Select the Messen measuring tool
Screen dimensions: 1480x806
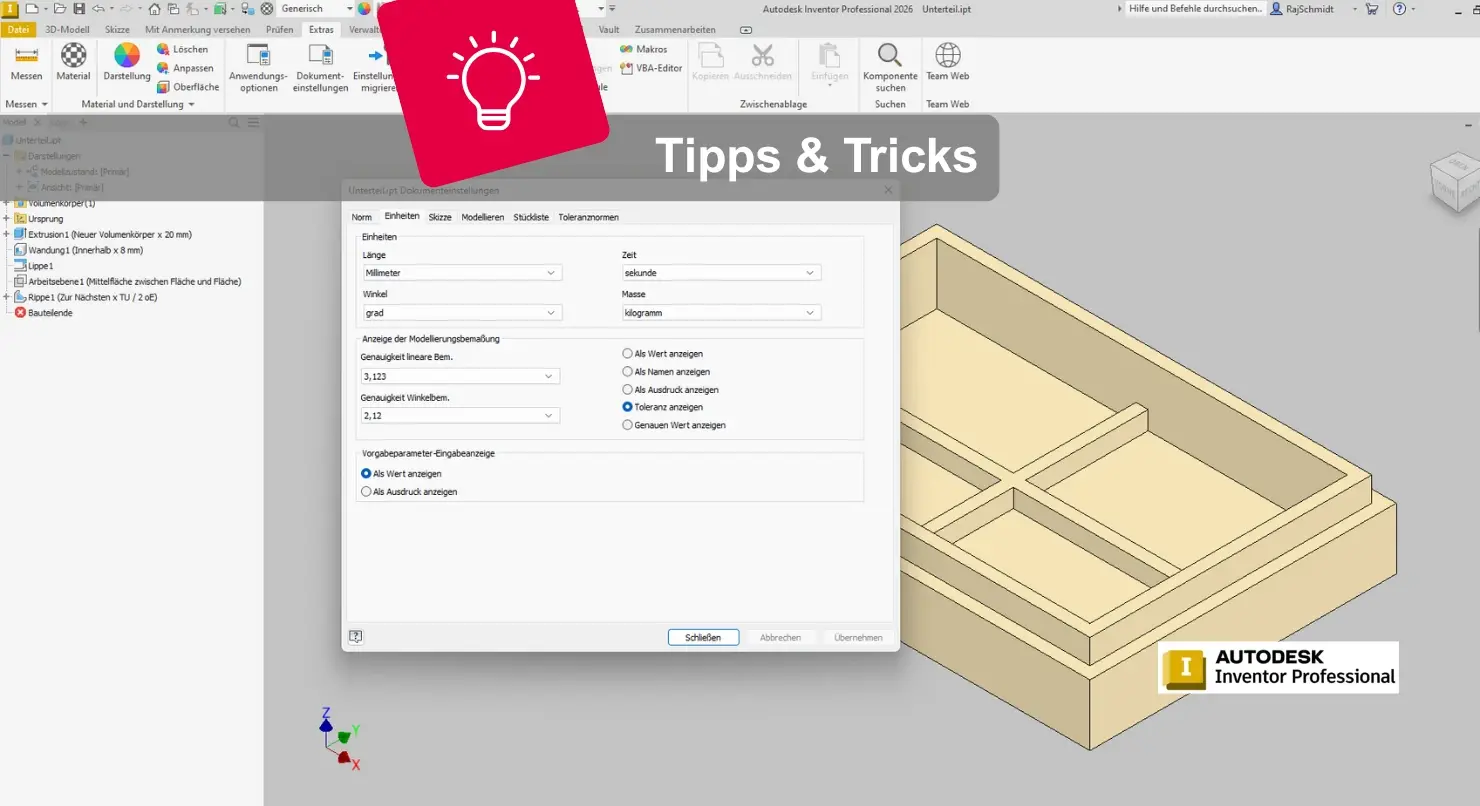[x=26, y=61]
